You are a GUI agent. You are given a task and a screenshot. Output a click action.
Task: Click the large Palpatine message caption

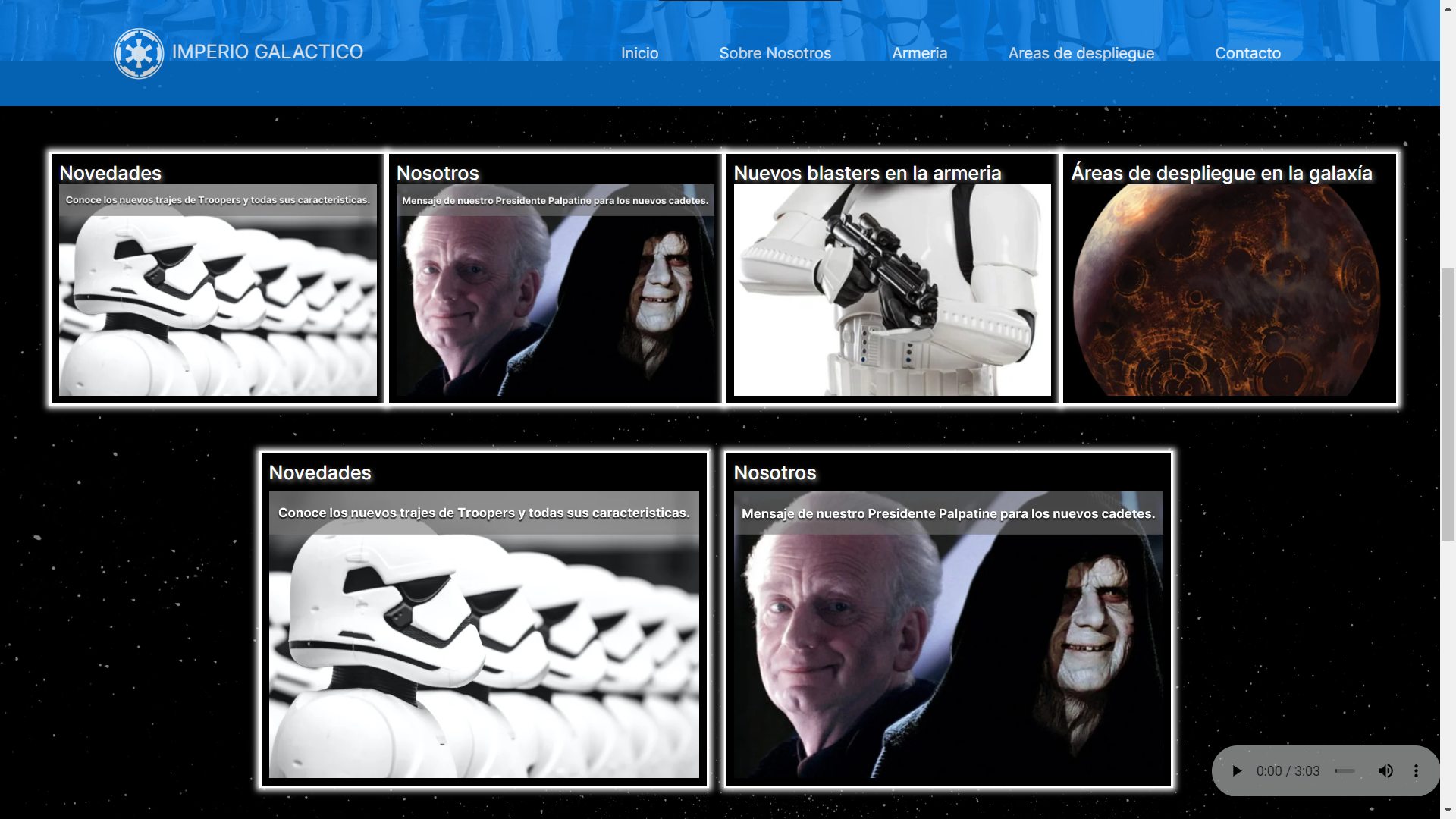pos(948,513)
